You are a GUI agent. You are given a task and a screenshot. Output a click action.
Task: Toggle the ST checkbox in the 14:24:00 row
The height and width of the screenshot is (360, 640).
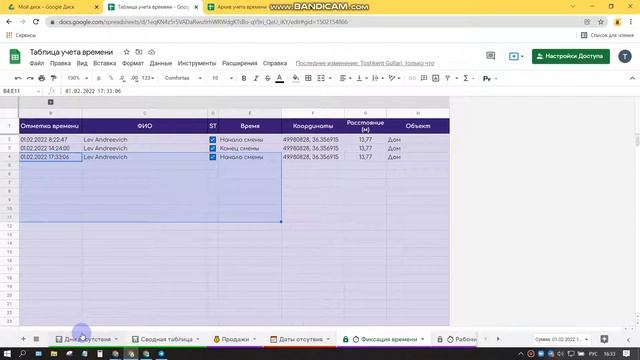[213, 148]
